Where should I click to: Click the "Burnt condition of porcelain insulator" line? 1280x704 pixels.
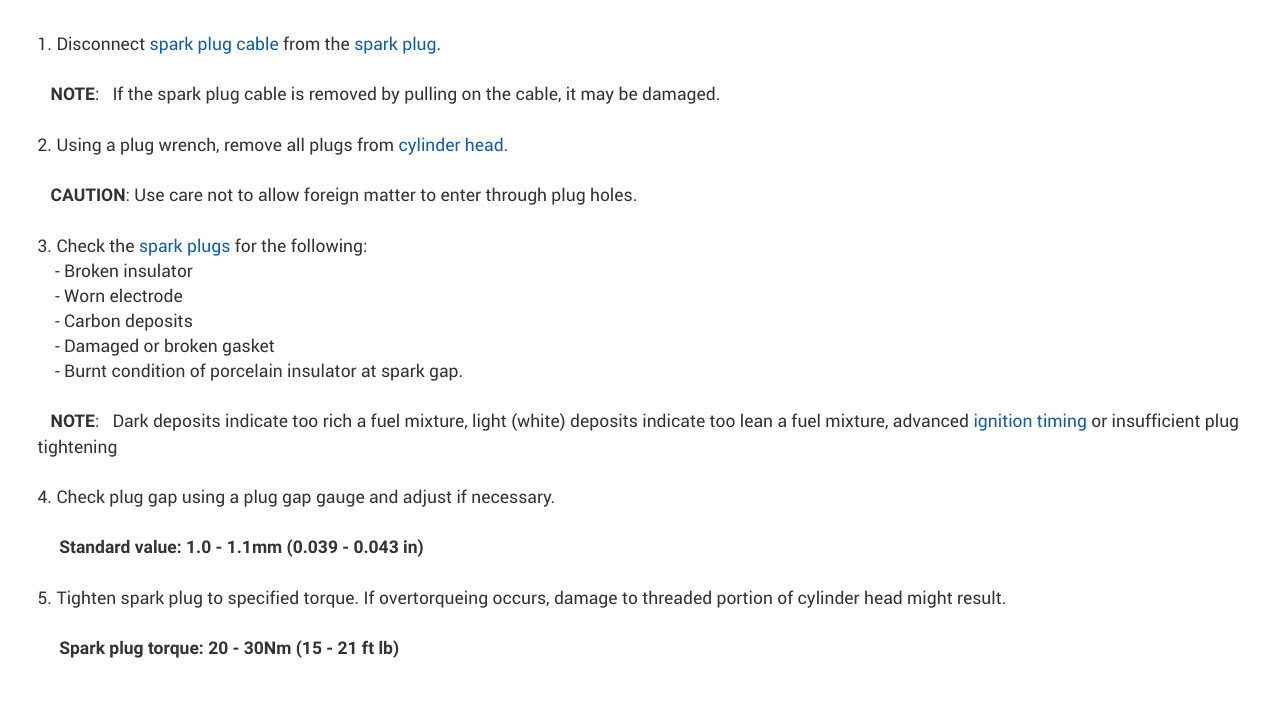[263, 371]
